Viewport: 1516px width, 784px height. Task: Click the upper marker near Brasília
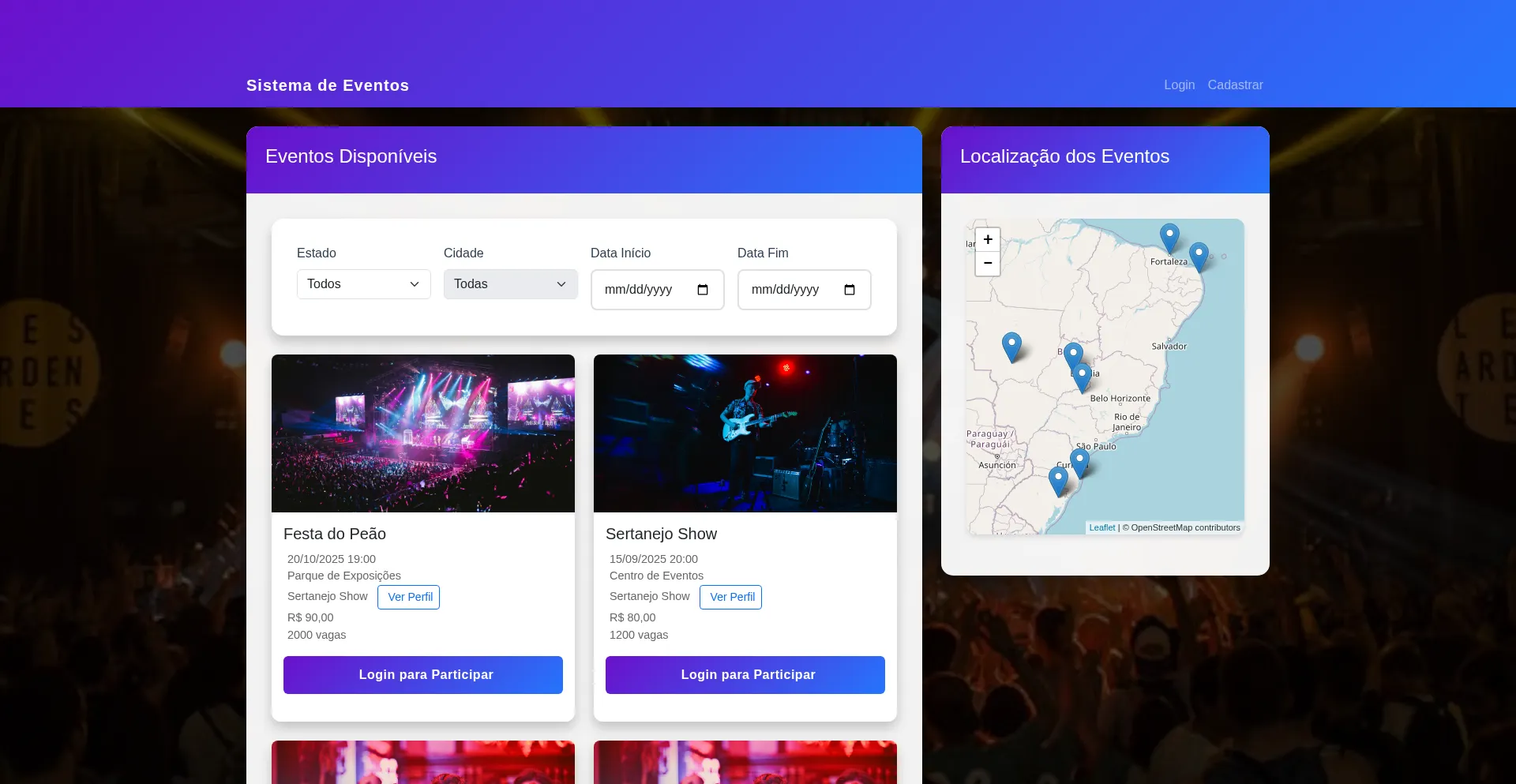point(1073,358)
